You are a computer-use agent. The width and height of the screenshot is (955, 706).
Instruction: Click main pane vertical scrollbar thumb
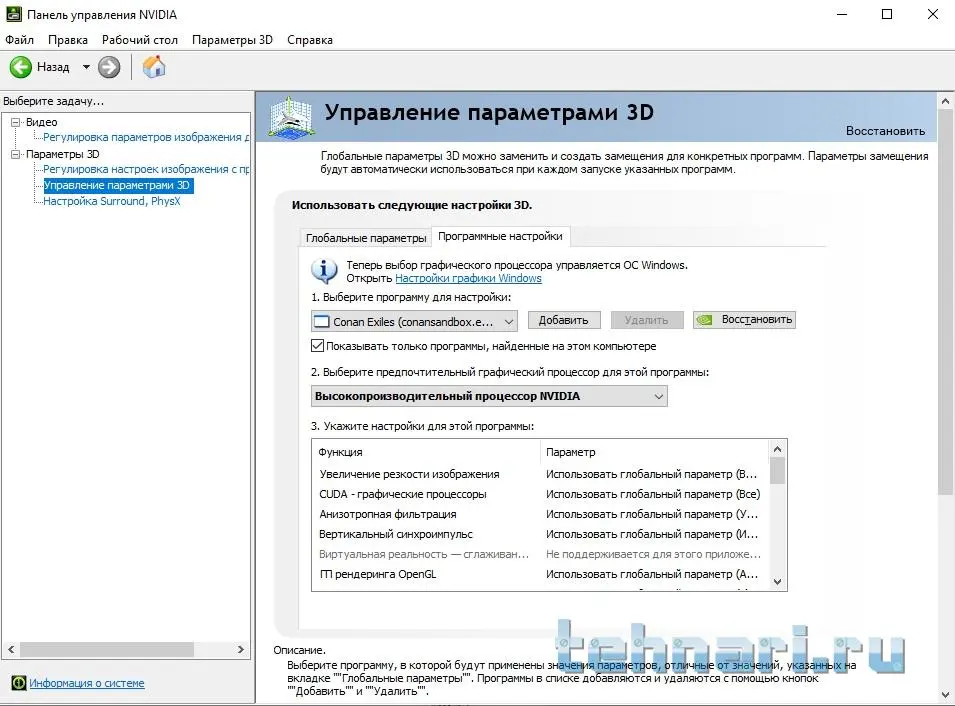point(945,302)
